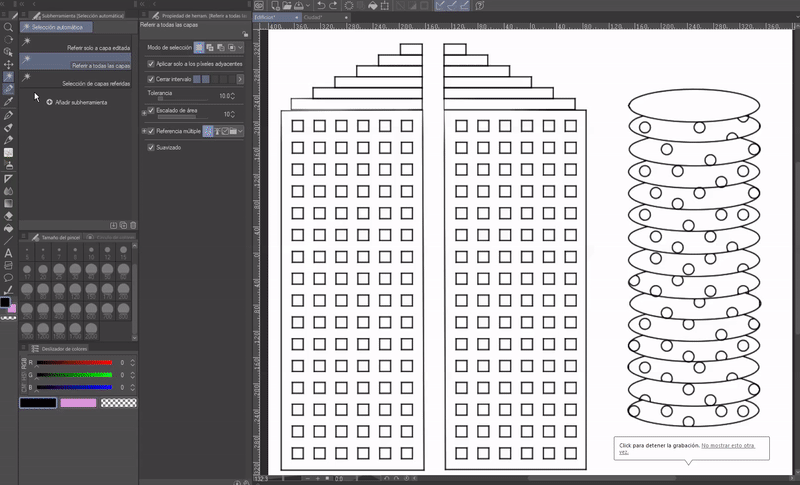Select the Text tool
Image resolution: width=800 pixels, height=485 pixels.
click(8, 253)
